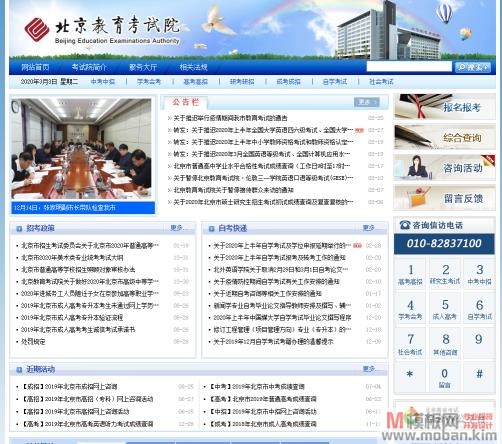Screen dimensions: 502x444
Task: Open the 留言反馈 banner icon
Action: coord(444,198)
